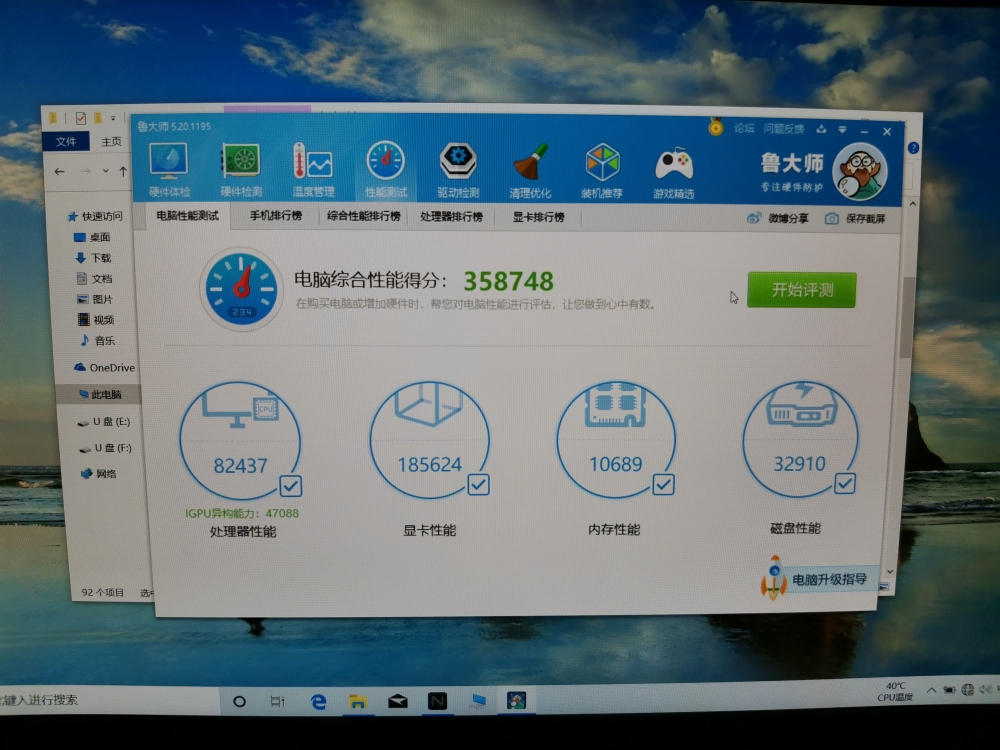Switch to the 处理器排行榜 tab
The width and height of the screenshot is (1000, 750).
[452, 217]
